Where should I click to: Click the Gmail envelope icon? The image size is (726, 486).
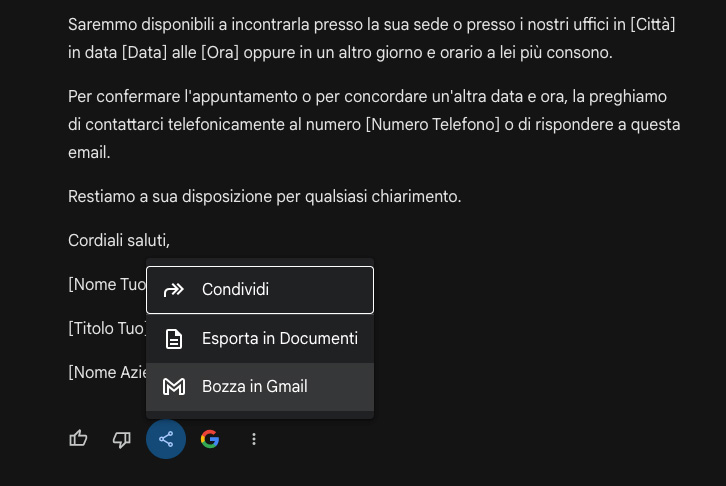174,386
